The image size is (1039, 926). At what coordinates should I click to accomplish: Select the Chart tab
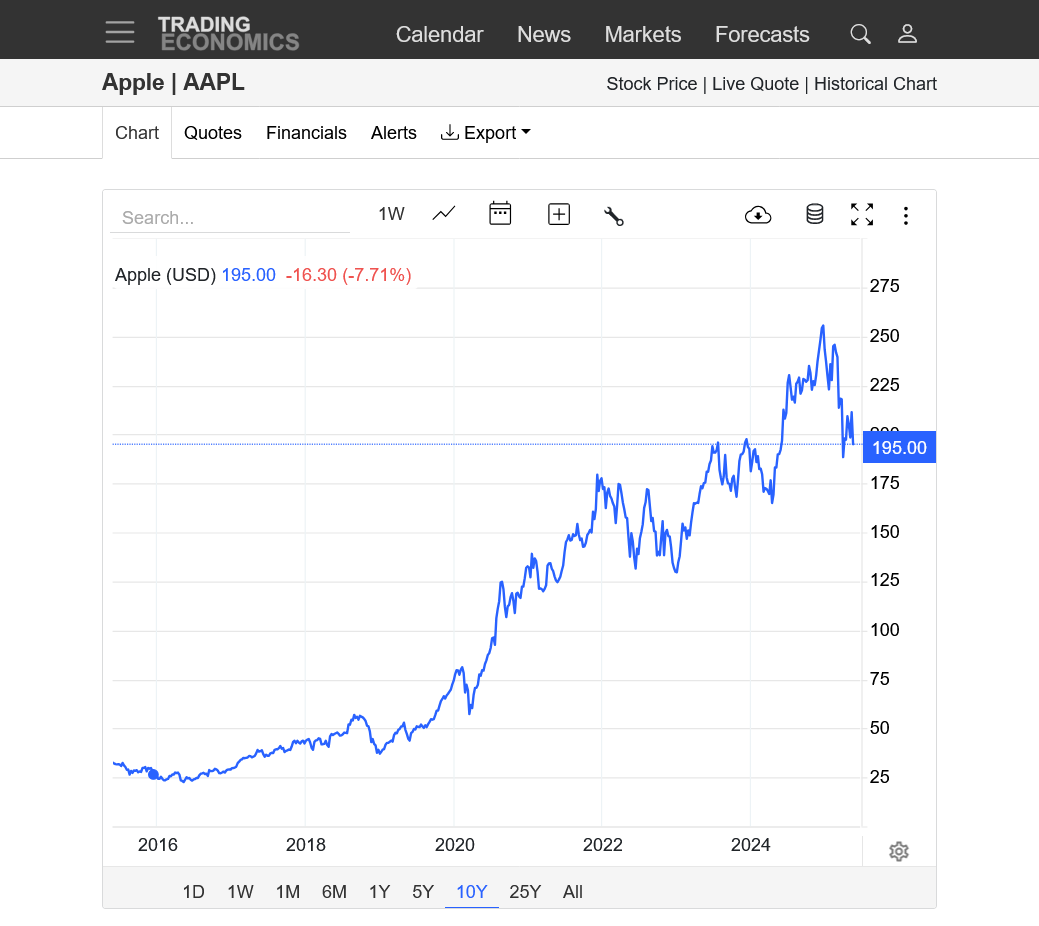click(x=137, y=133)
